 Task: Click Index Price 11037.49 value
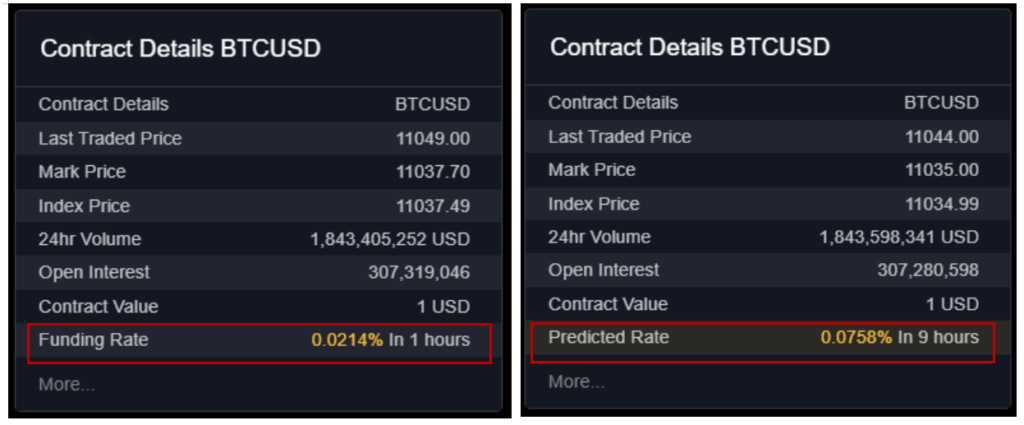pos(432,206)
